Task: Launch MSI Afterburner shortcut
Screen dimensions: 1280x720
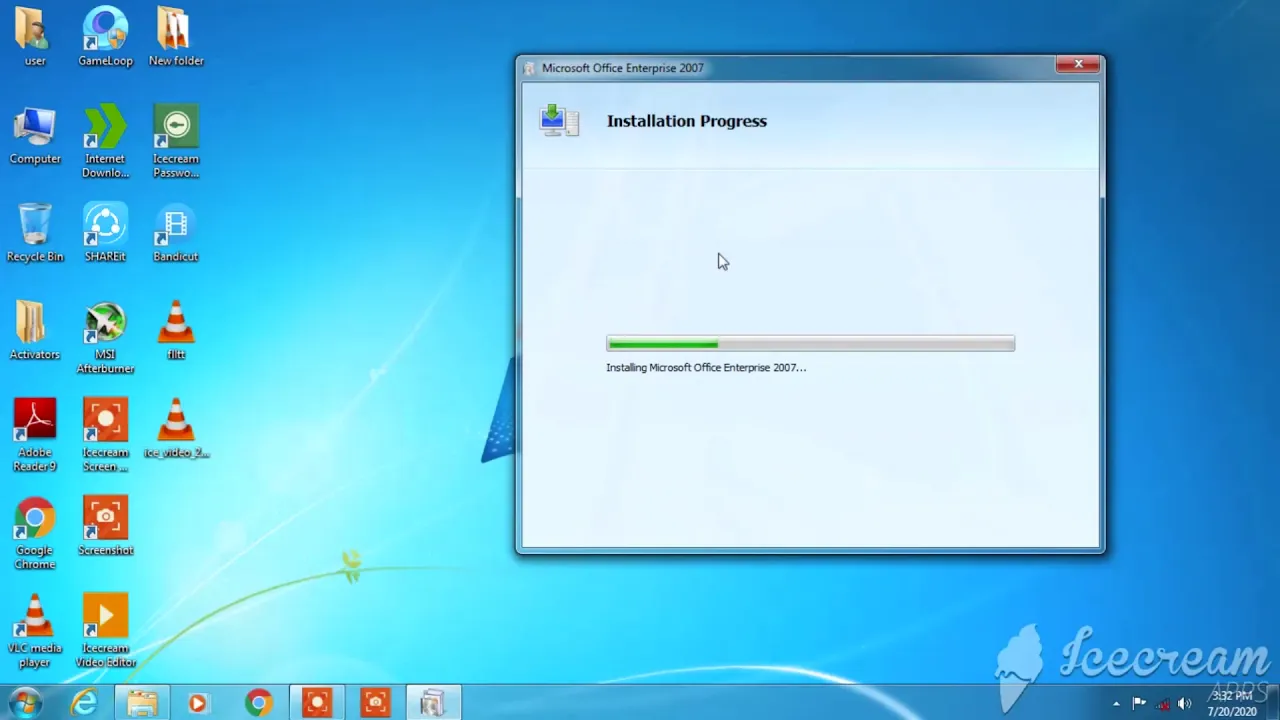Action: pyautogui.click(x=105, y=338)
